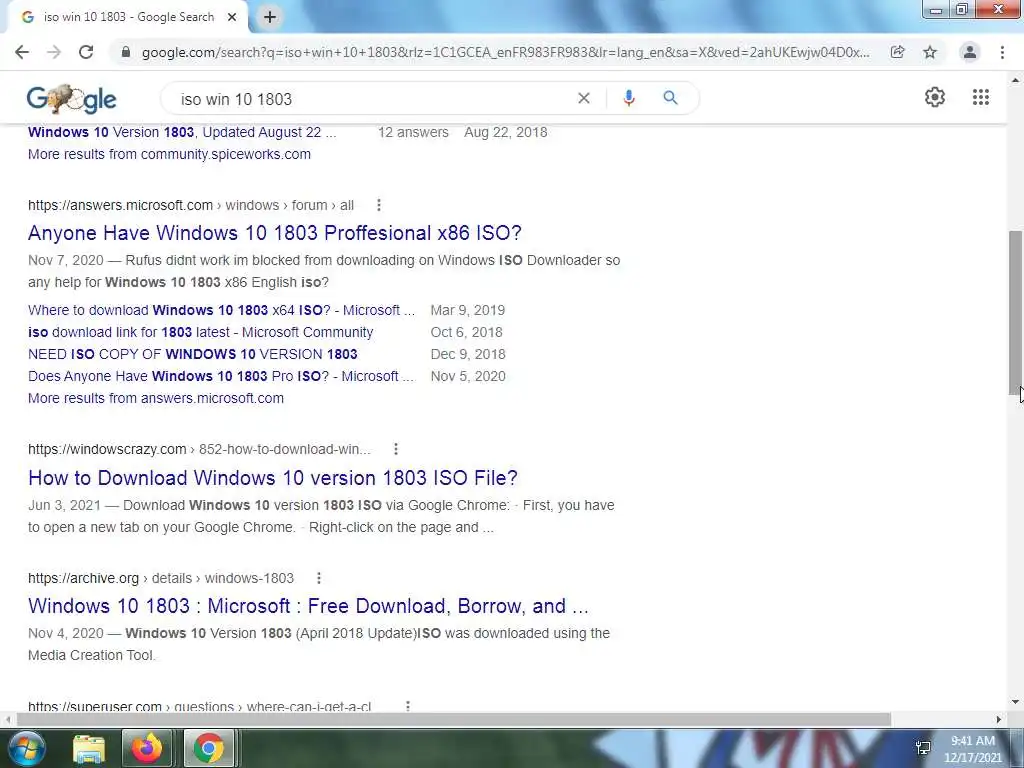The width and height of the screenshot is (1024, 768).
Task: Click the archive.org breadcrumb URL
Action: 161,578
